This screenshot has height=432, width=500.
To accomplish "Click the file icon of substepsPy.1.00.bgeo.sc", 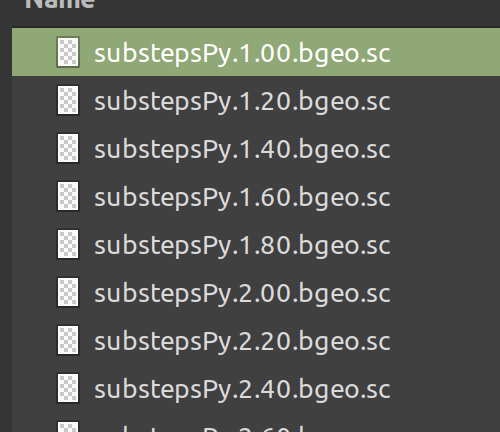I will pyautogui.click(x=68, y=52).
